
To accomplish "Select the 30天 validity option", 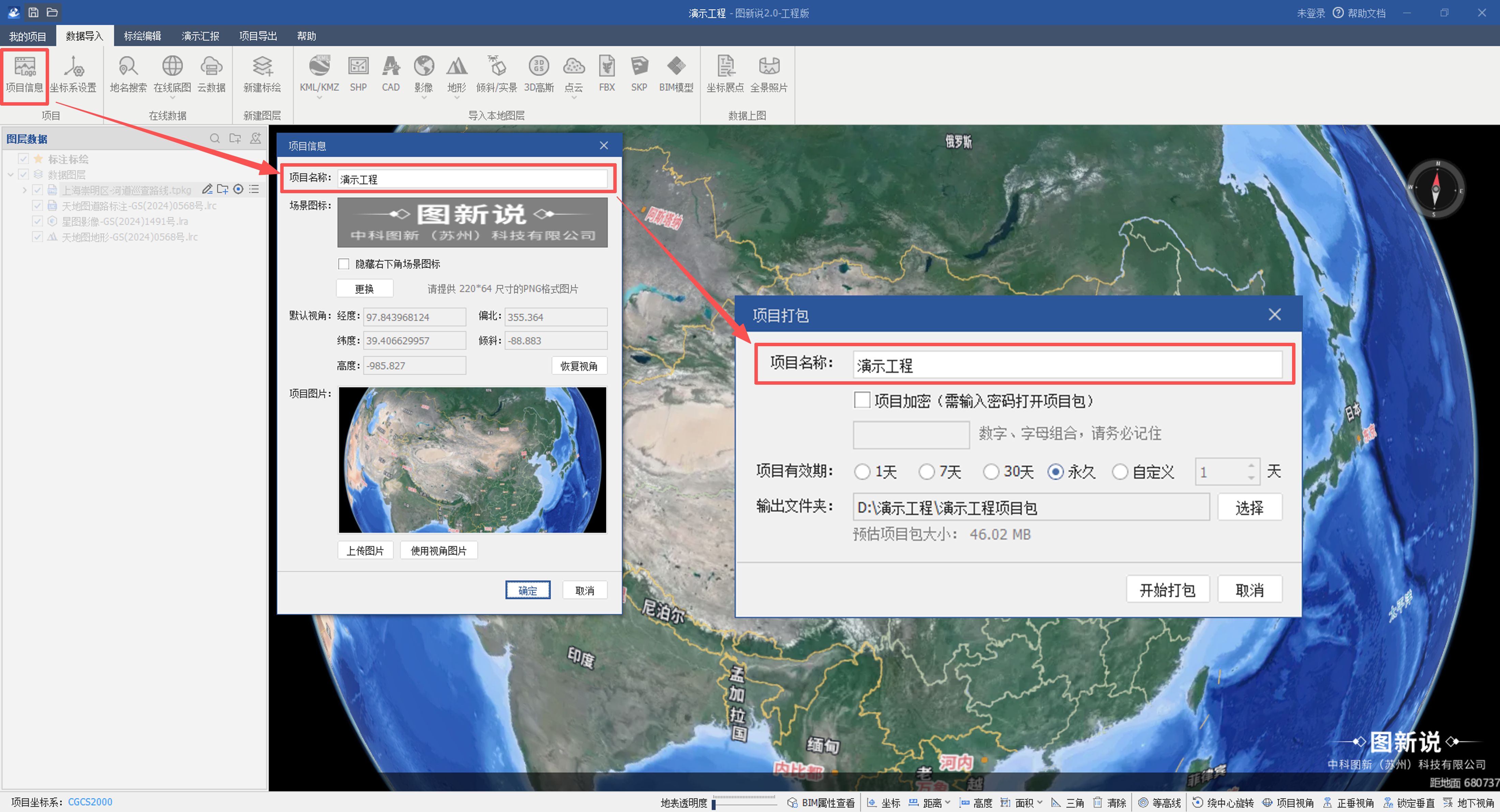I will tap(991, 472).
